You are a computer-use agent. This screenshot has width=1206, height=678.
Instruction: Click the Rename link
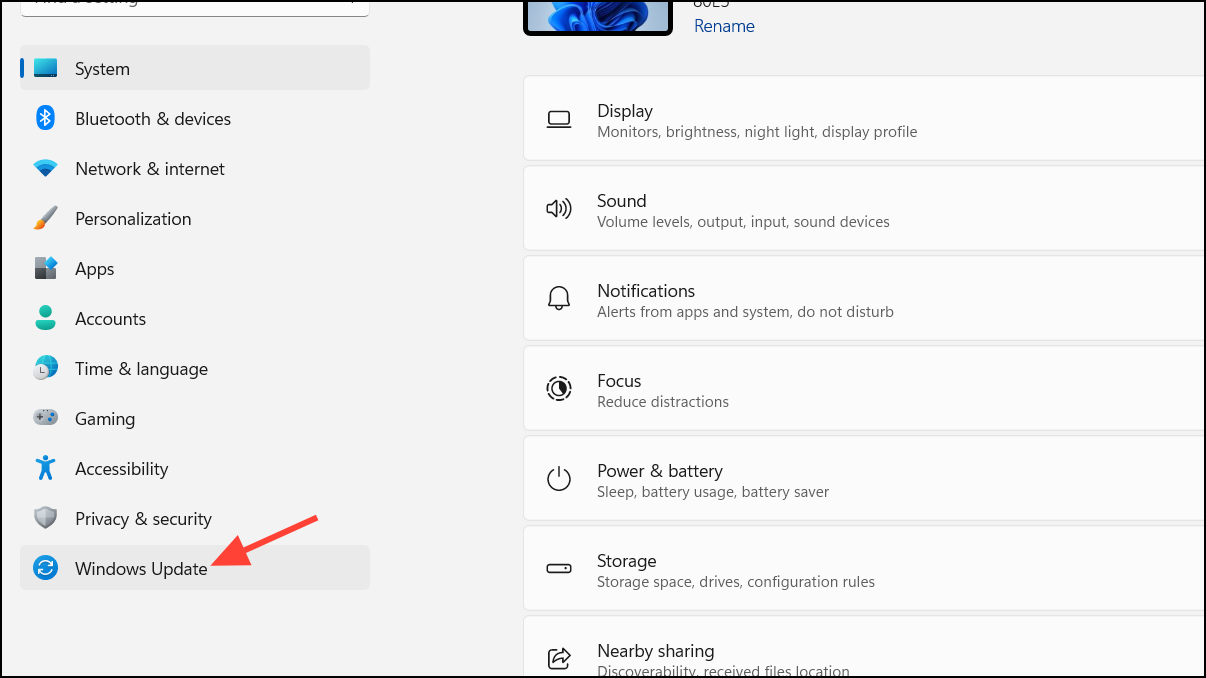click(x=724, y=26)
